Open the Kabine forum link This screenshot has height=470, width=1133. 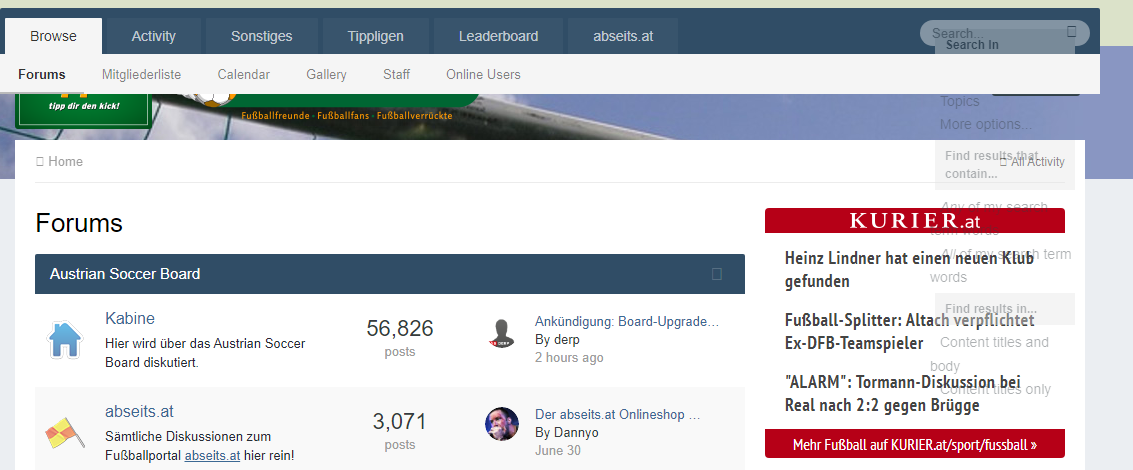coord(130,318)
